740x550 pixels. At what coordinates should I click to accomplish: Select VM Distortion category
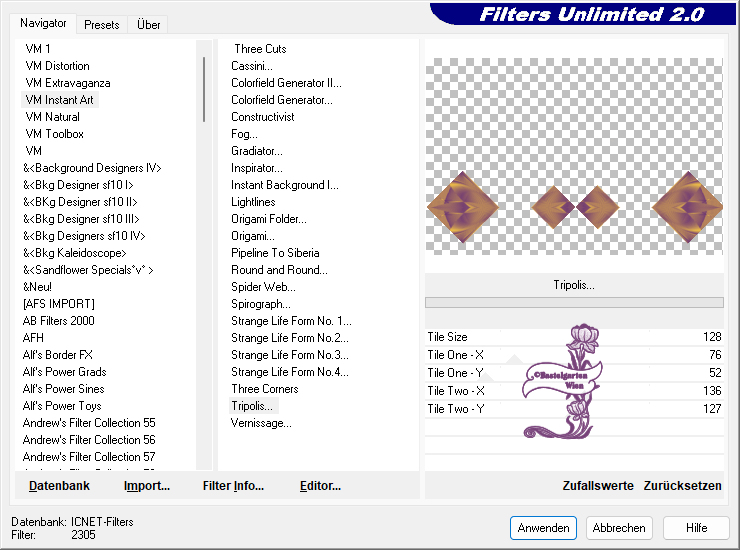coord(57,66)
